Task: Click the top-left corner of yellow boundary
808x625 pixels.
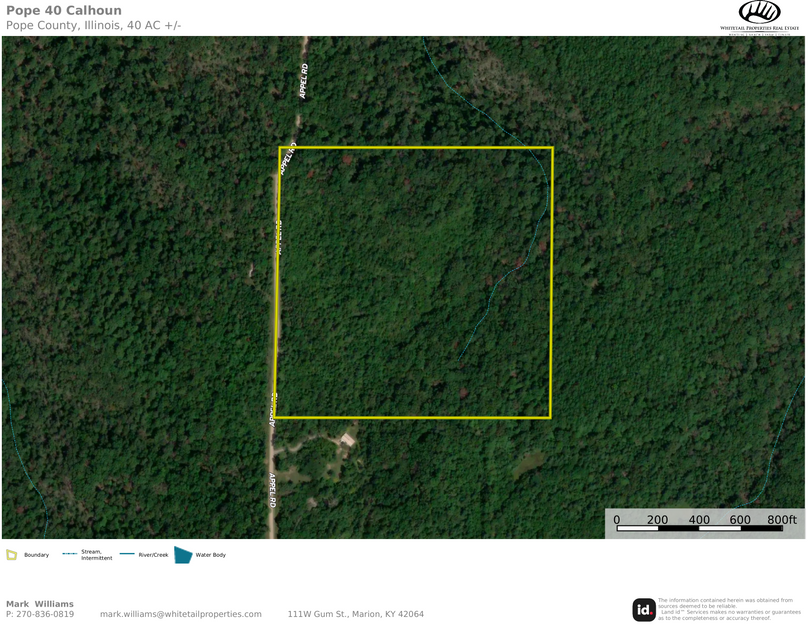Action: (x=280, y=148)
